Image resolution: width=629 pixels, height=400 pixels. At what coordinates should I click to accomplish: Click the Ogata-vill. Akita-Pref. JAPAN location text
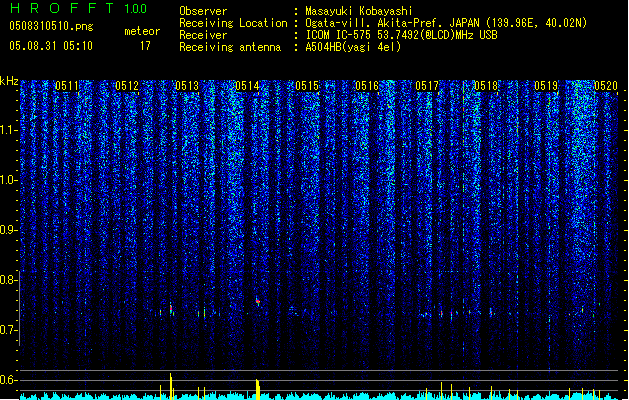(446, 23)
